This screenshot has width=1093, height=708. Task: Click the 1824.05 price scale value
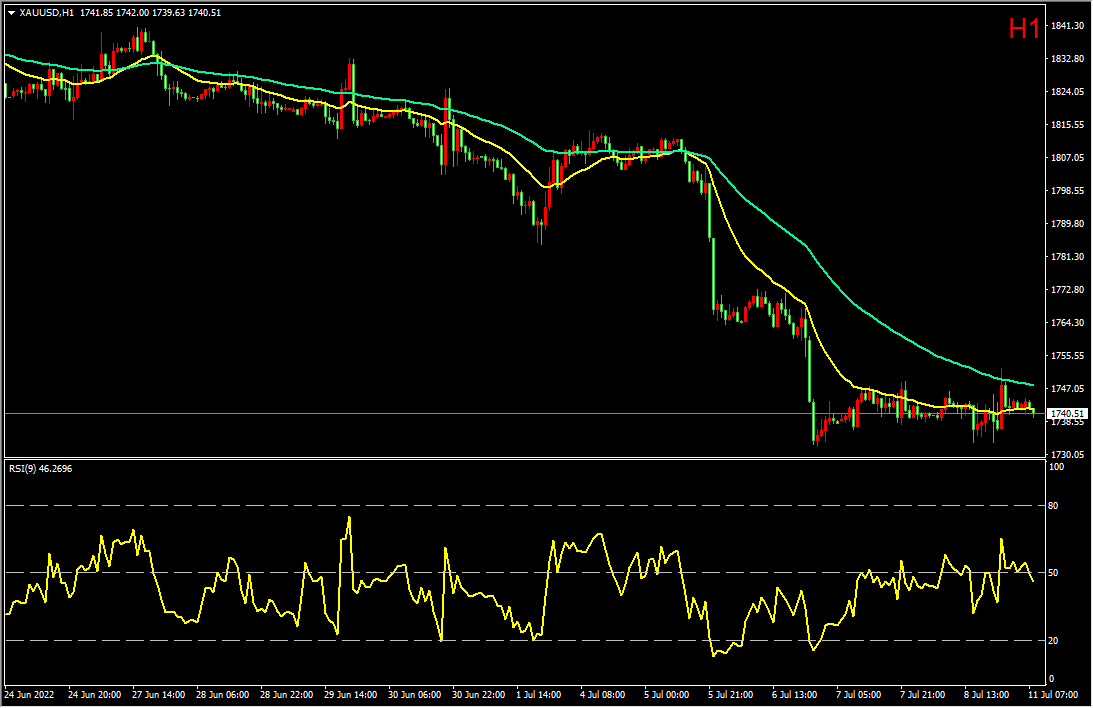(x=1067, y=92)
